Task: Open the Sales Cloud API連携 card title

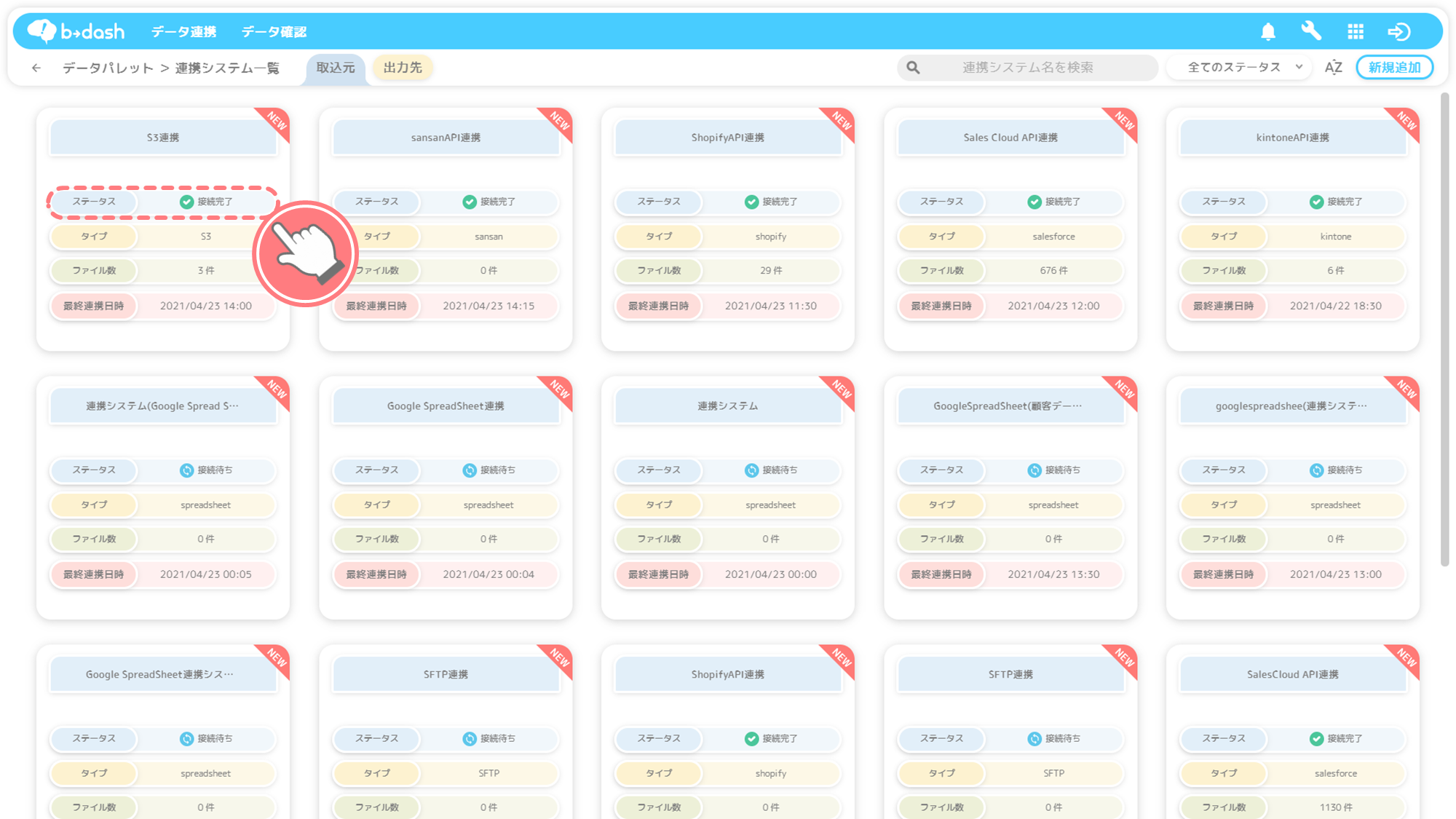Action: coord(1010,138)
